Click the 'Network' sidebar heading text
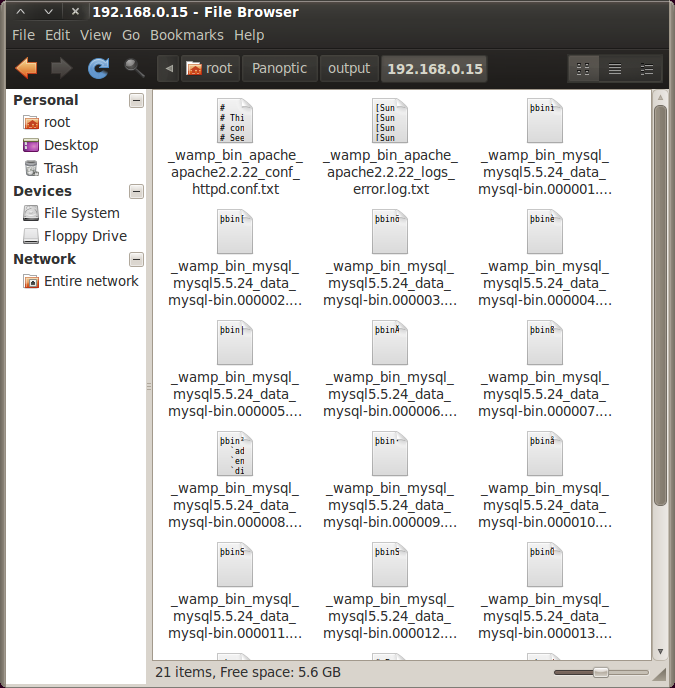 pyautogui.click(x=45, y=259)
